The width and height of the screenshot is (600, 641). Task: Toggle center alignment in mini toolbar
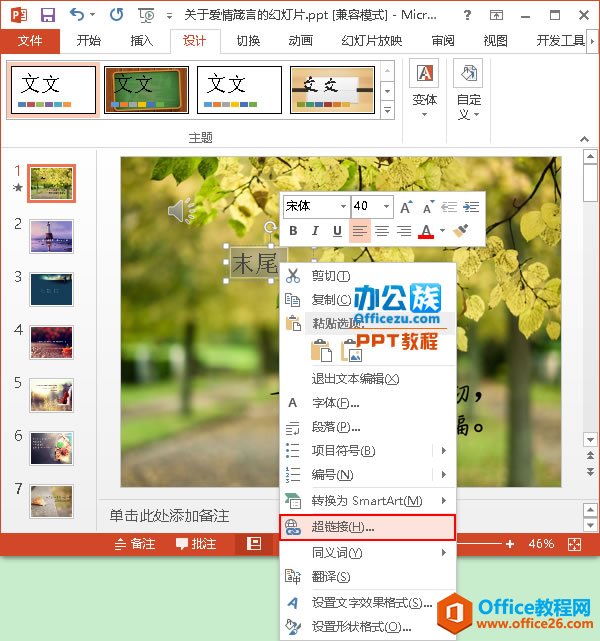coord(382,231)
